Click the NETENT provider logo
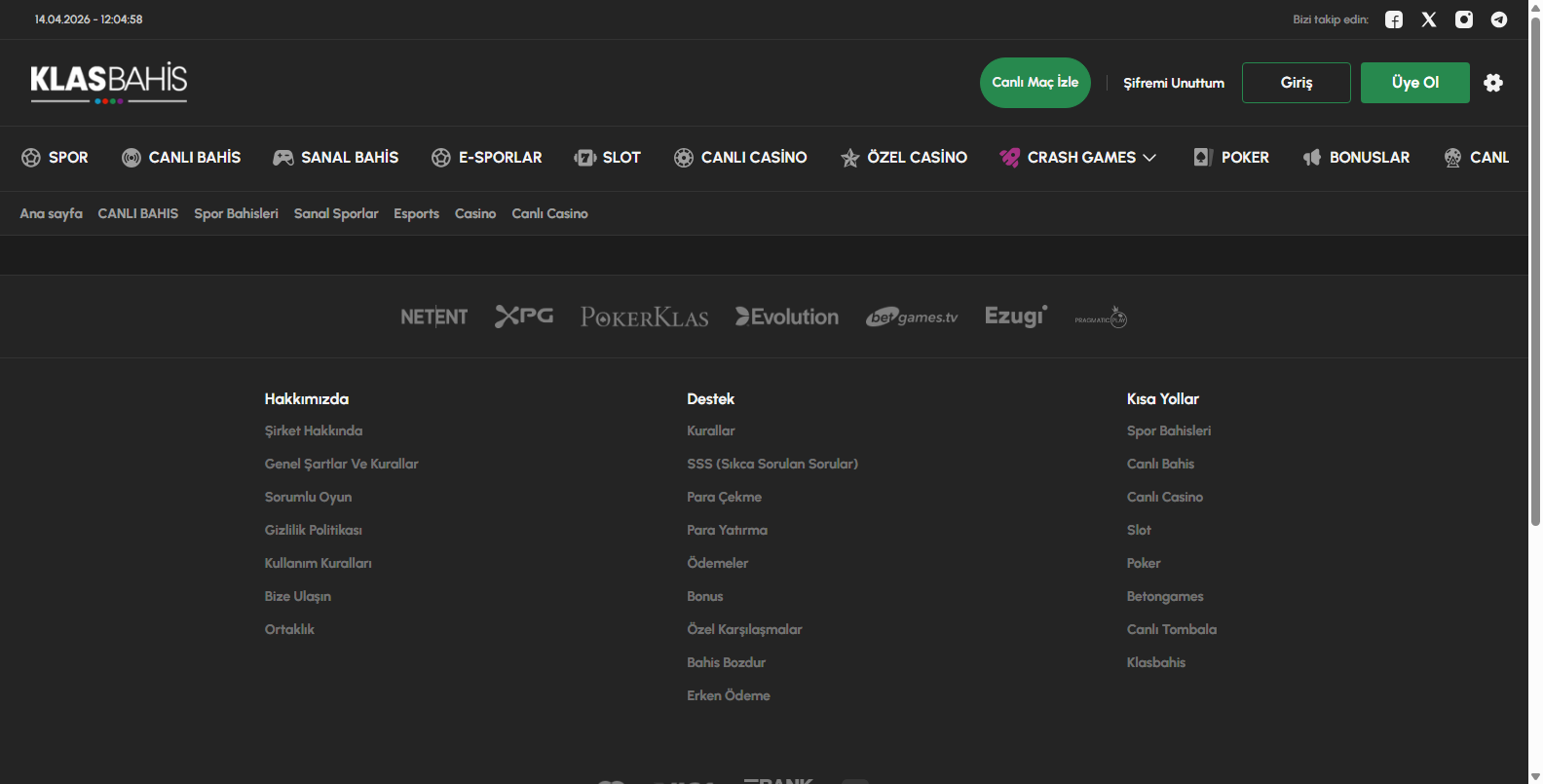1543x784 pixels. (434, 317)
